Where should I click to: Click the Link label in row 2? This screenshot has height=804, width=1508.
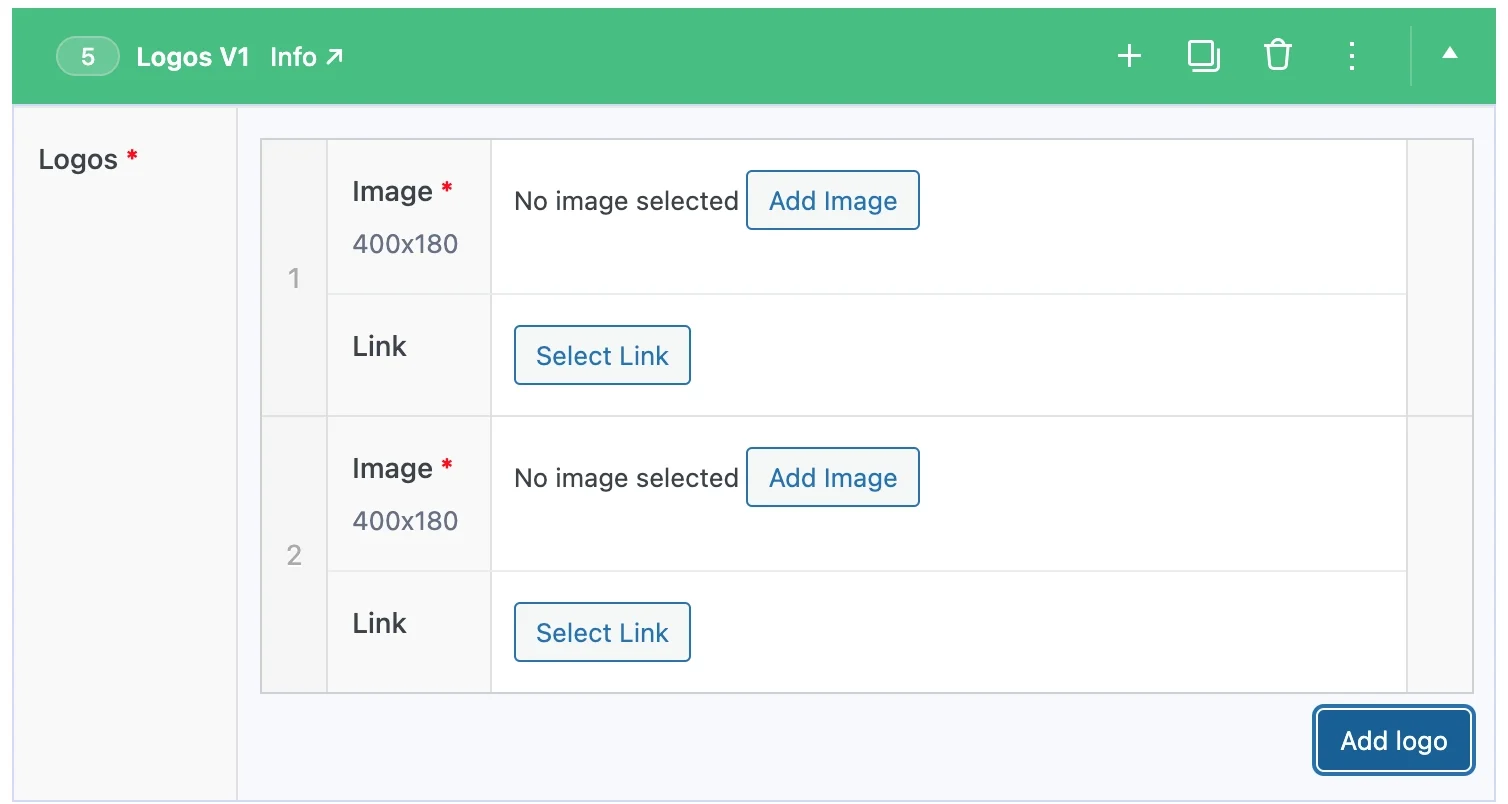(x=379, y=623)
